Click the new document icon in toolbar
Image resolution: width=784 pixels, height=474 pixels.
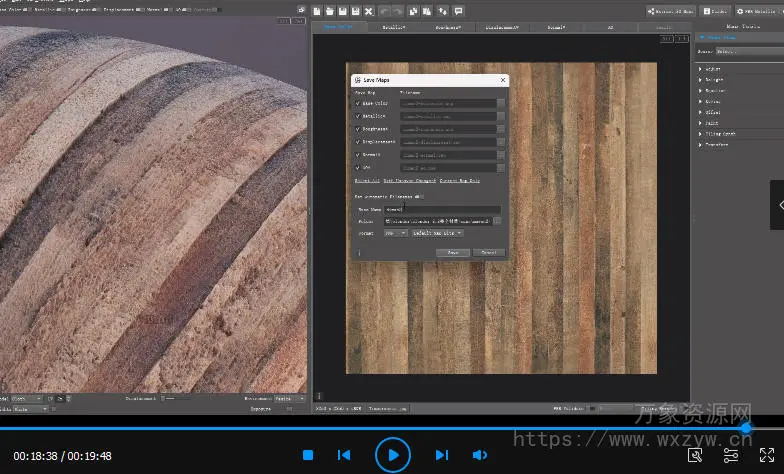pyautogui.click(x=316, y=11)
